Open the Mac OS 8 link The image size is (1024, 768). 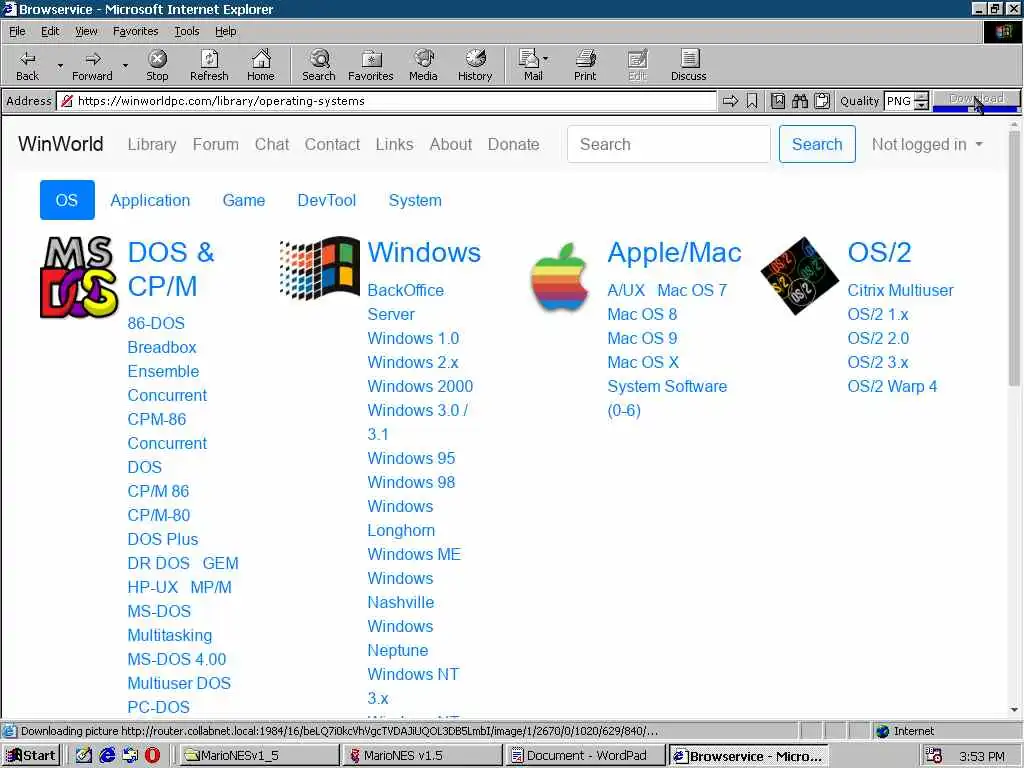pyautogui.click(x=642, y=314)
